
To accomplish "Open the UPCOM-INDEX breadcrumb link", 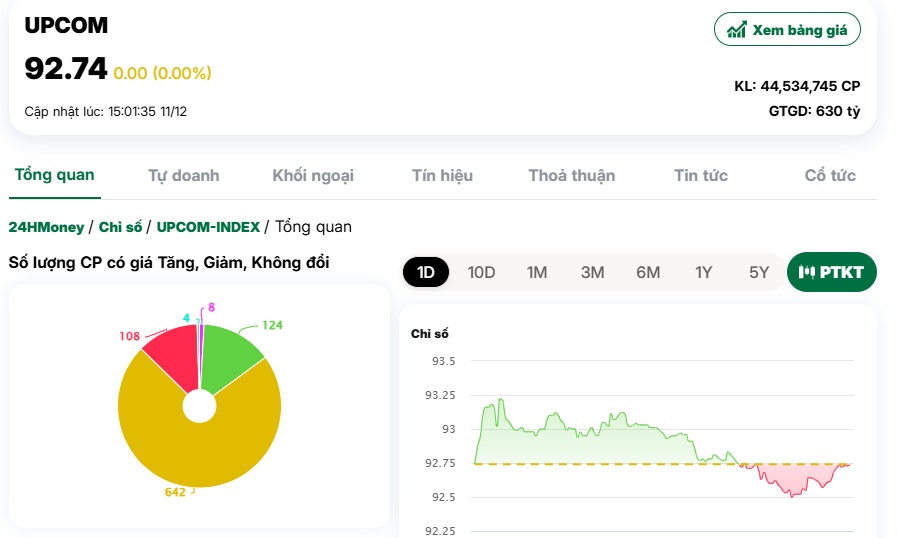I will coord(208,227).
